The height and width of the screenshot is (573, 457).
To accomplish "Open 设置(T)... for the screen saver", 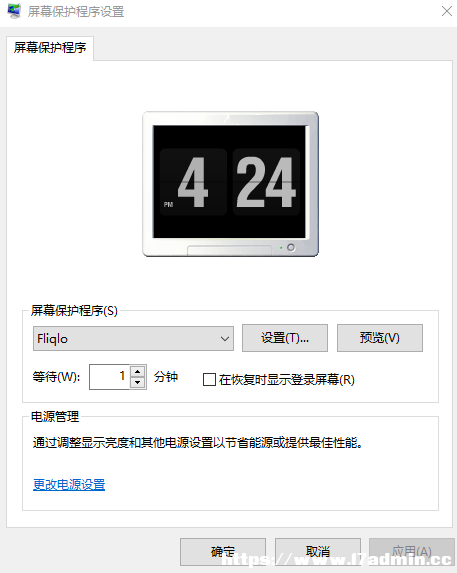I will click(285, 338).
